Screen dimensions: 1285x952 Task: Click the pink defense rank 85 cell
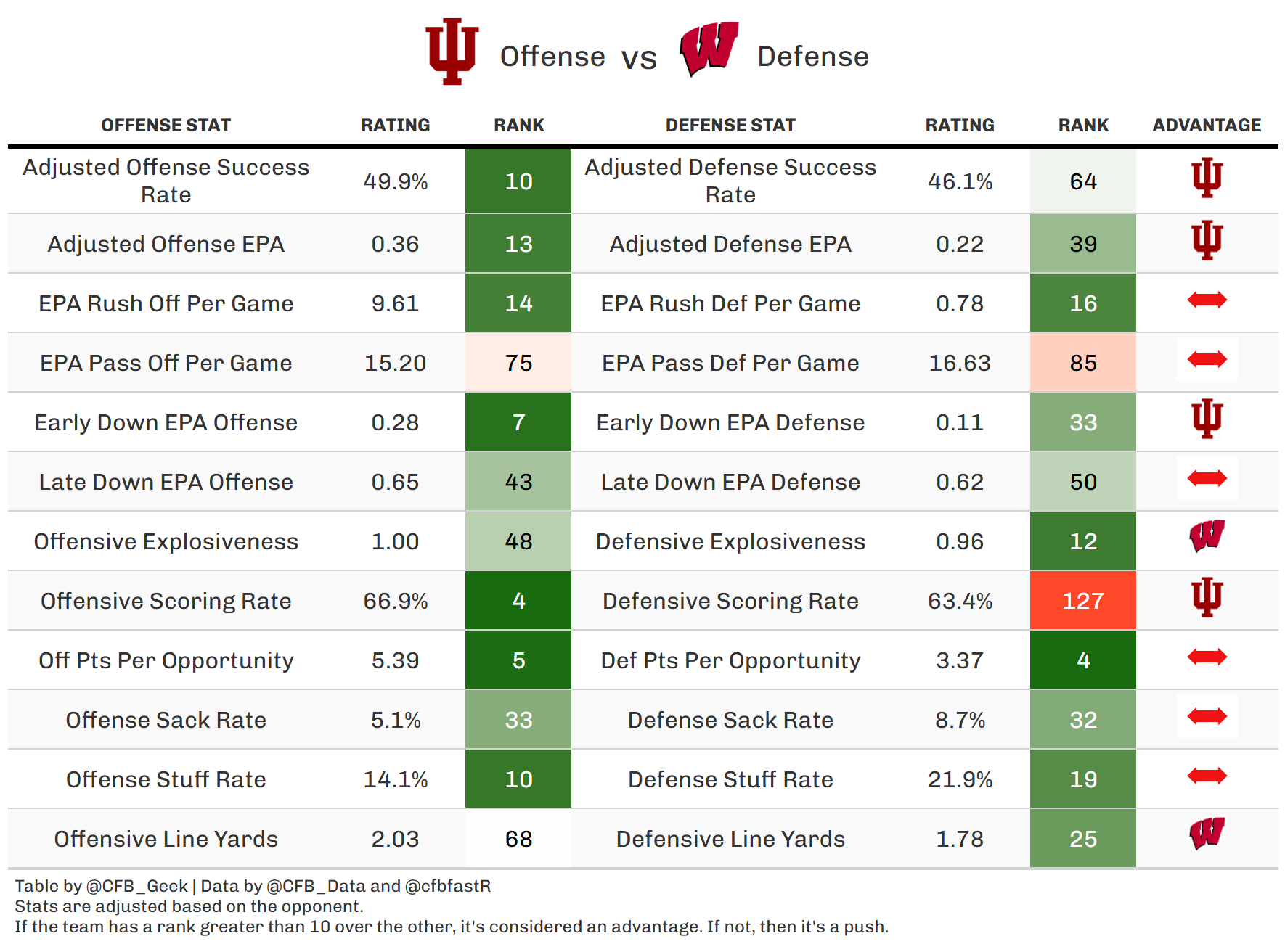[1082, 363]
